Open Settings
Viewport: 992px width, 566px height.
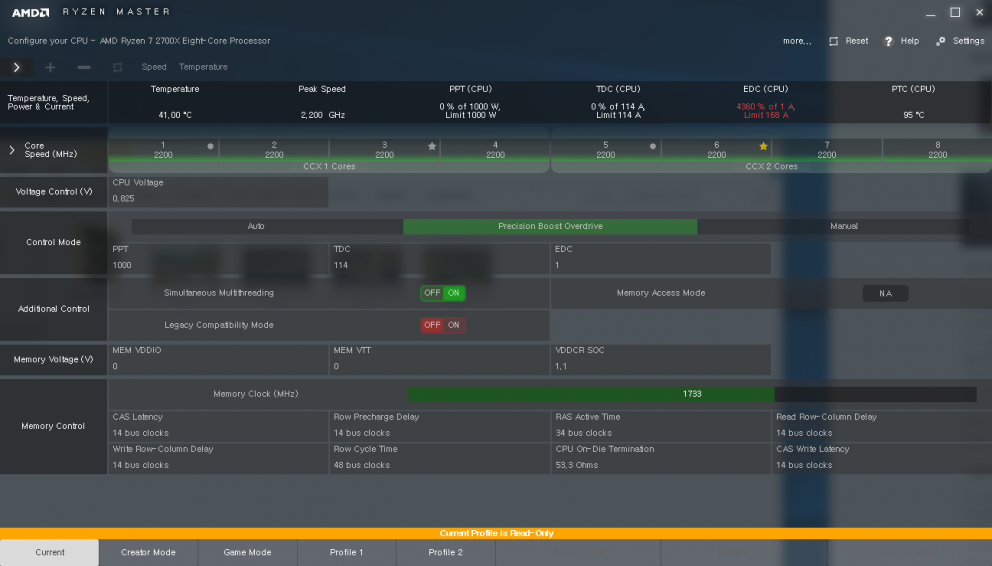pos(969,41)
